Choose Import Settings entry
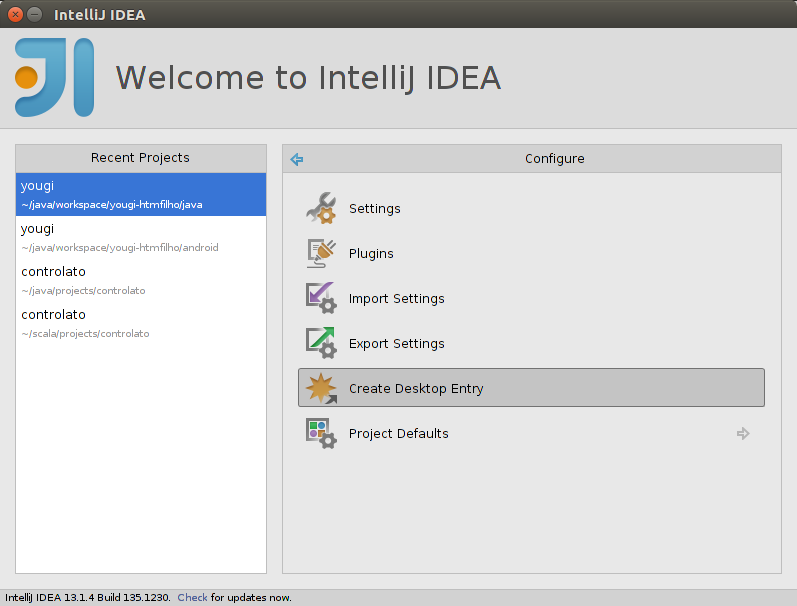Screen dimensions: 797x606 [x=531, y=298]
